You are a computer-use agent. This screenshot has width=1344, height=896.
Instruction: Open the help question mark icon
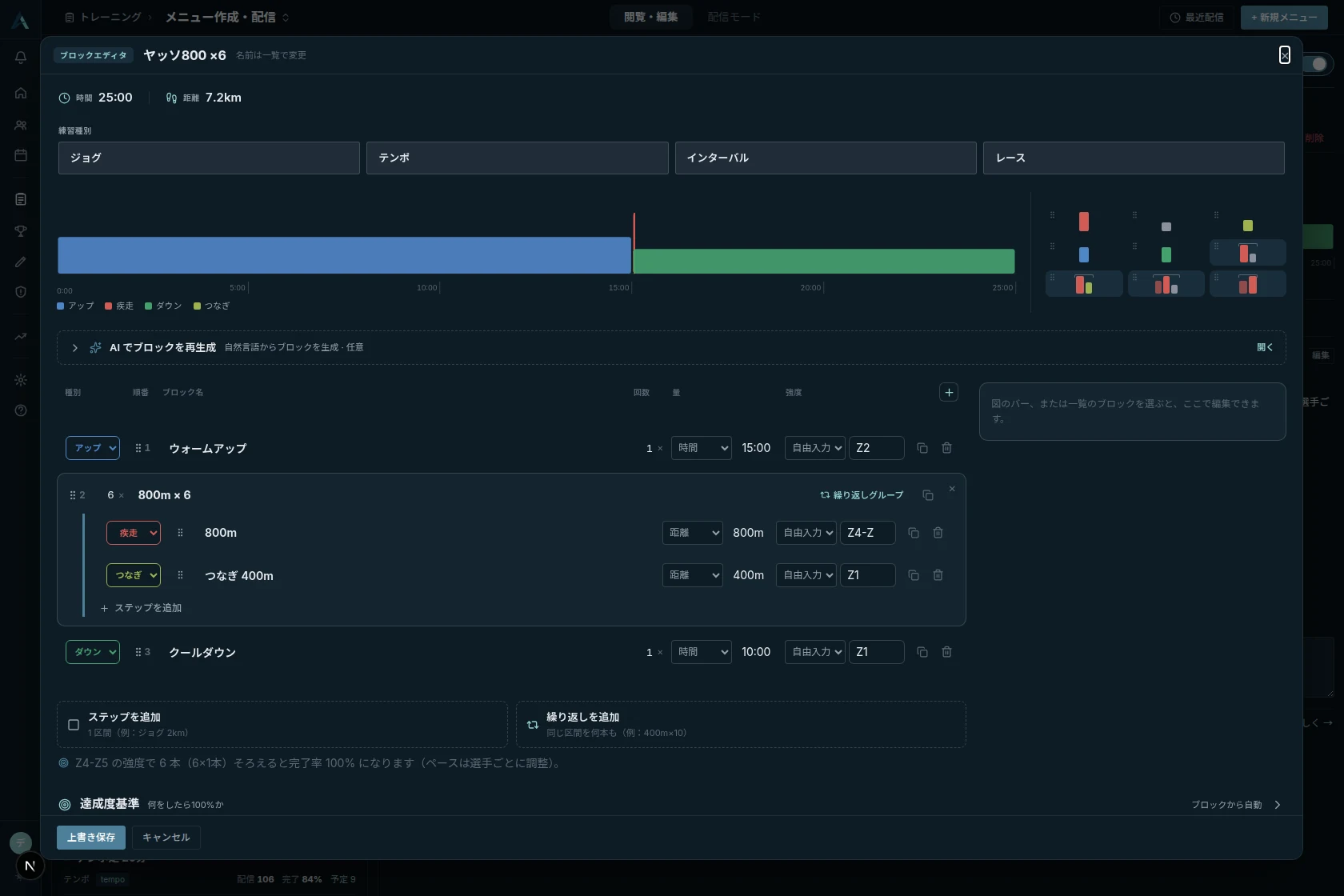click(21, 410)
